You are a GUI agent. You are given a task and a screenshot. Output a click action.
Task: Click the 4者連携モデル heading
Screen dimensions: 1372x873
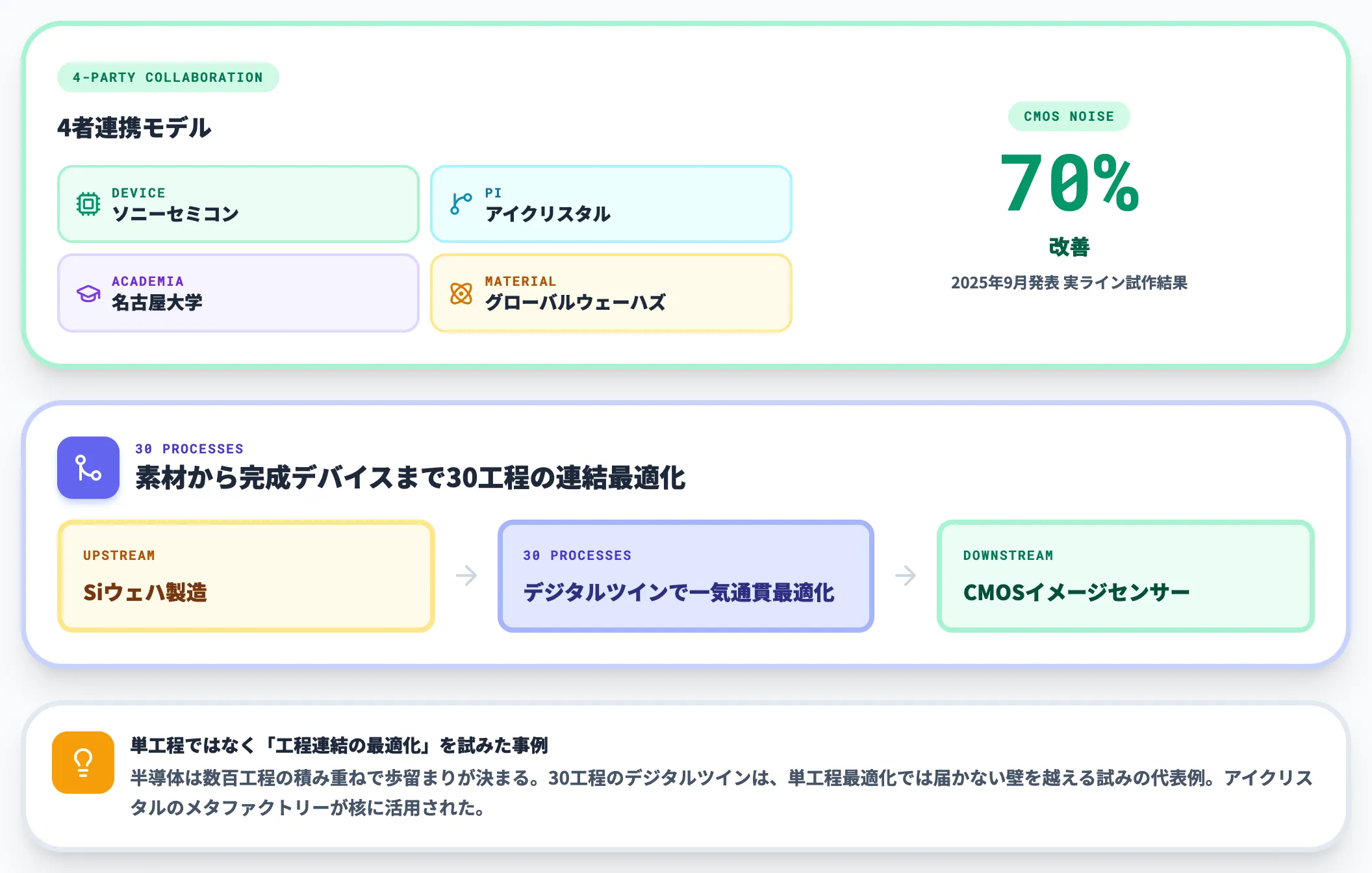pyautogui.click(x=134, y=128)
